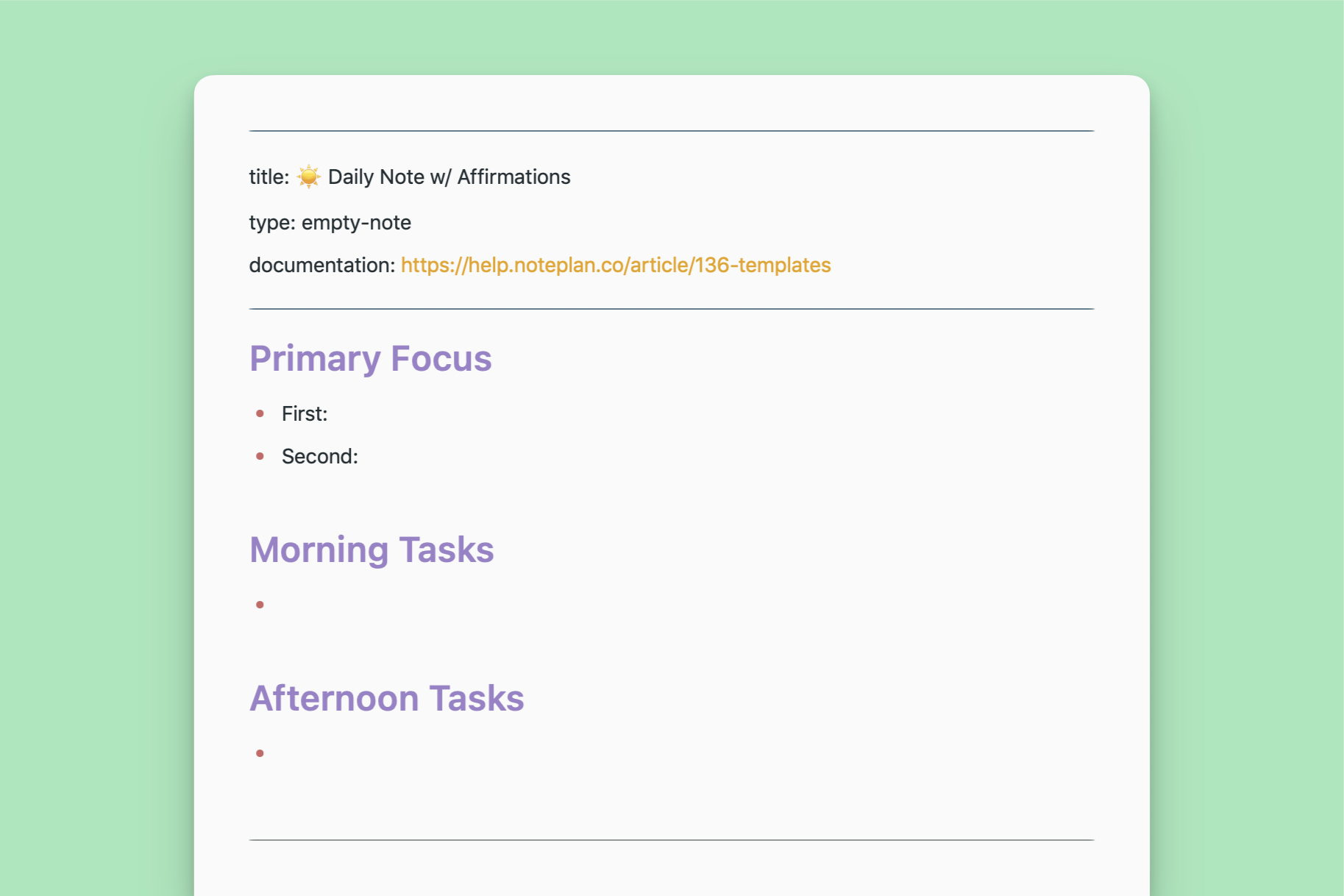Click the "title:" frontmatter label
Viewport: 1344px width, 896px height.
[269, 177]
